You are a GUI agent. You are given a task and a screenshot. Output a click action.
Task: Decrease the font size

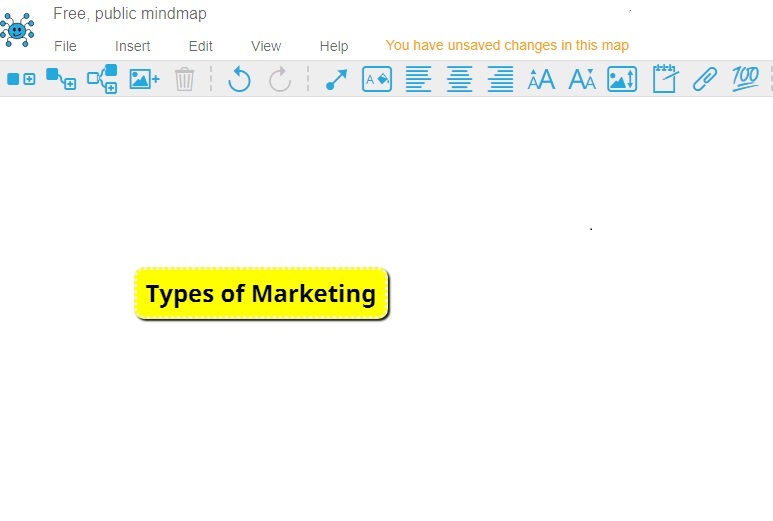[582, 79]
